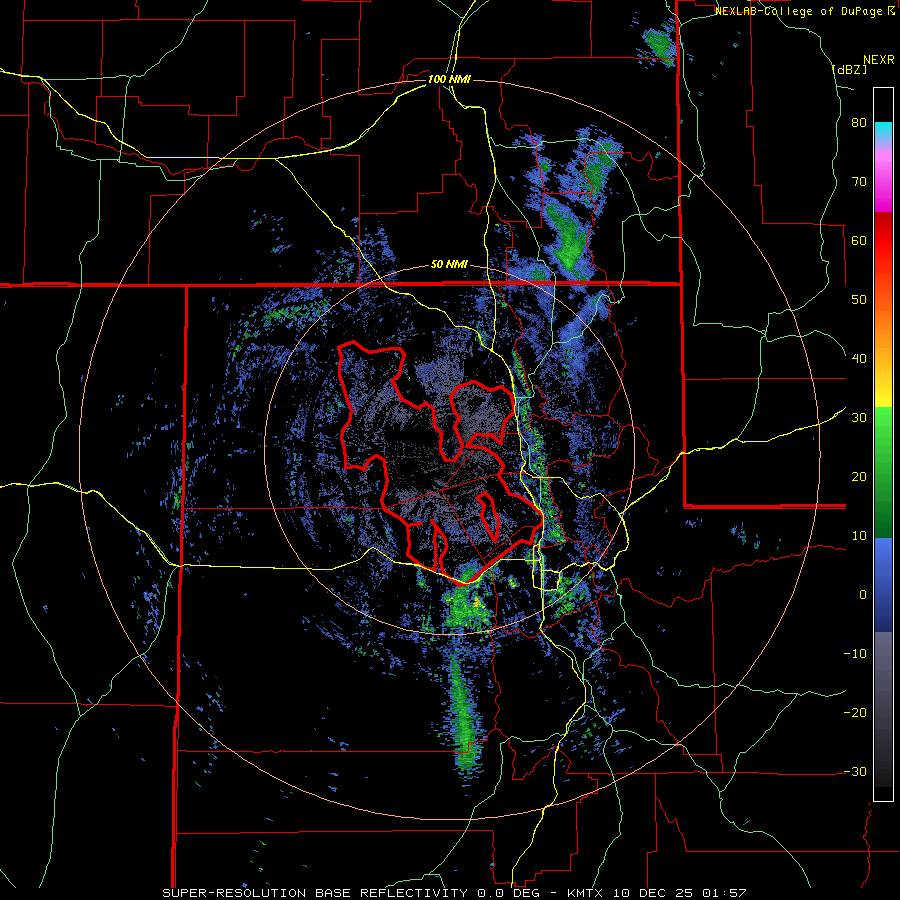Click the -30 value on the dBZ scale

855,771
